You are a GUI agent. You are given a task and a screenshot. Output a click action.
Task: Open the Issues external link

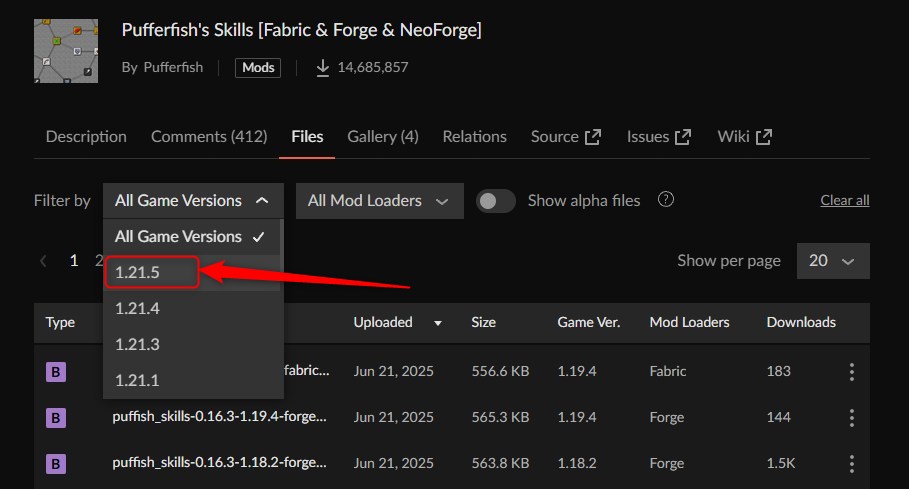[x=659, y=137]
